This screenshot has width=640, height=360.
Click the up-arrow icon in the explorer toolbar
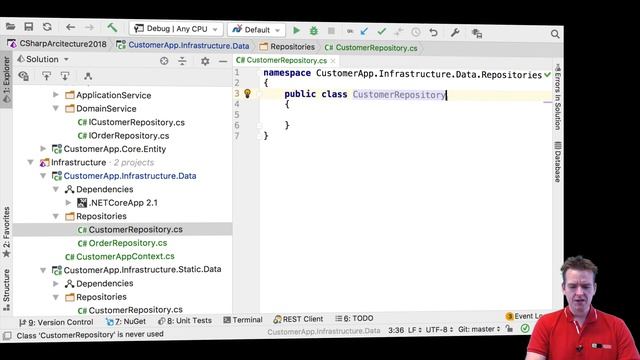(x=47, y=76)
